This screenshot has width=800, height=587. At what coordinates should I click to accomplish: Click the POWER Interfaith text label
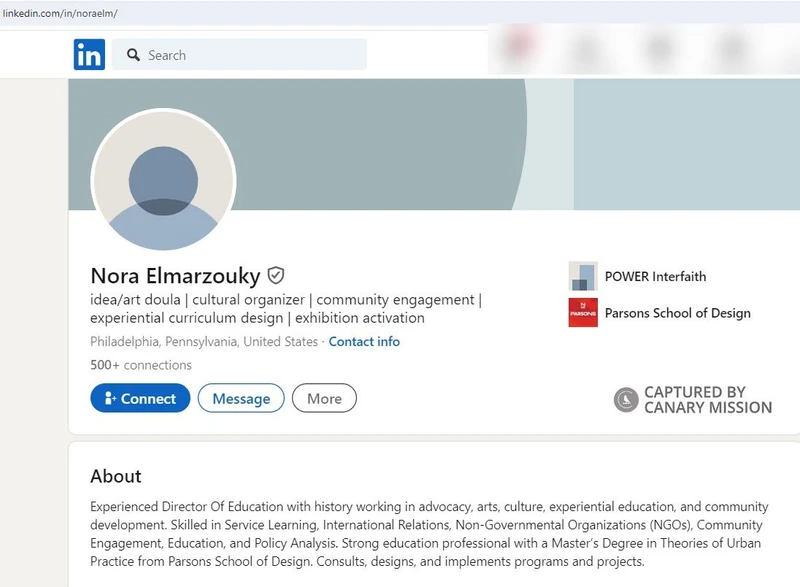[655, 276]
